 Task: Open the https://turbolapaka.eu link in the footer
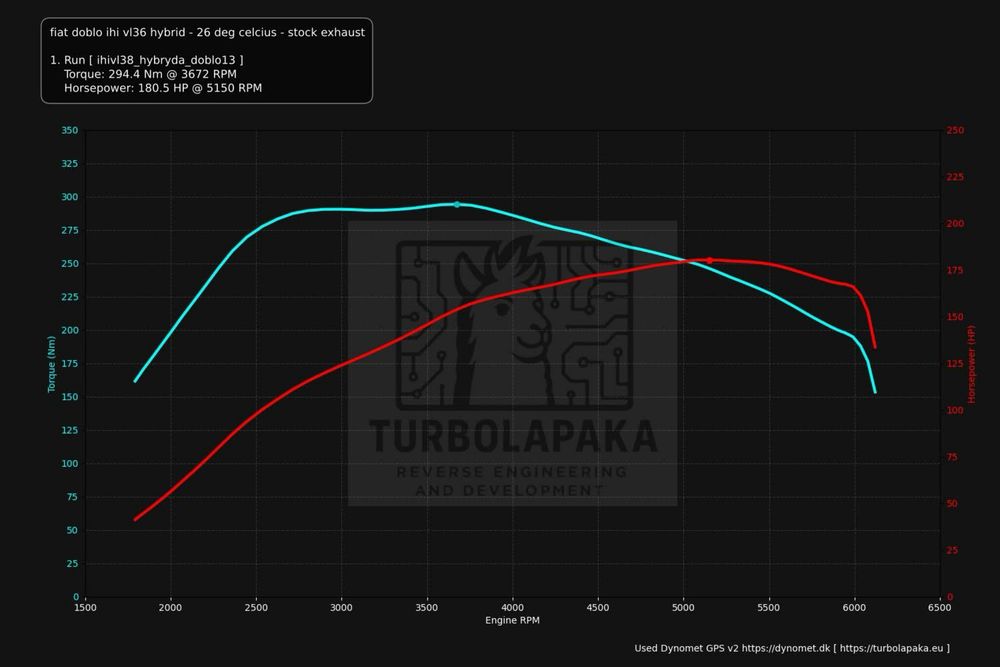click(x=891, y=649)
